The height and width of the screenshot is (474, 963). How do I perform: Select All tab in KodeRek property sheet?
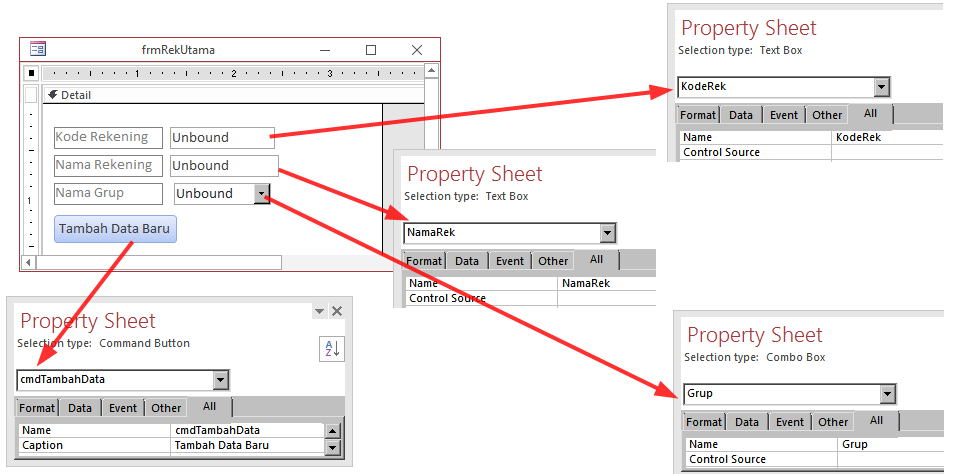tap(870, 114)
